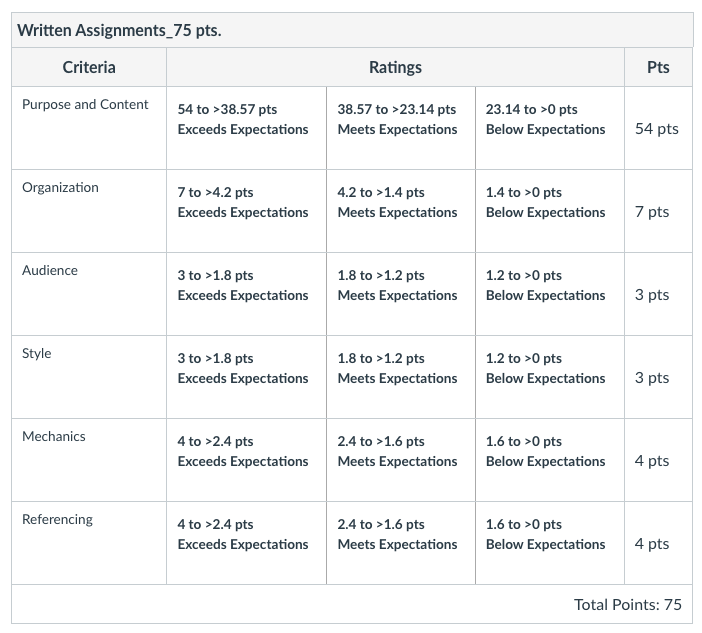Select Meets Expectations for Mechanics
Viewport: 702px width, 633px height.
click(401, 460)
